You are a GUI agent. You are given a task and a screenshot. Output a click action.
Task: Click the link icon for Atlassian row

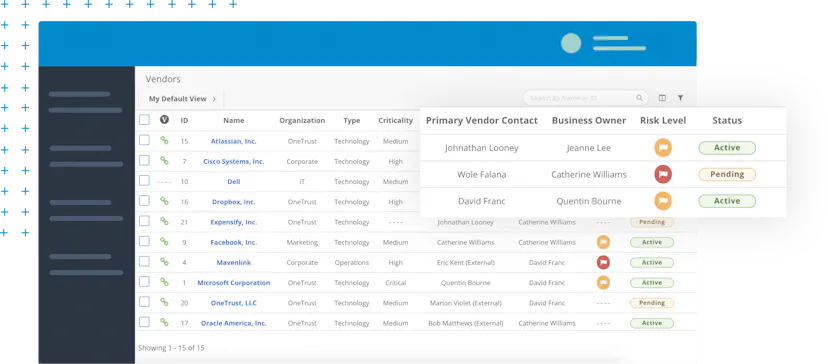(x=164, y=141)
